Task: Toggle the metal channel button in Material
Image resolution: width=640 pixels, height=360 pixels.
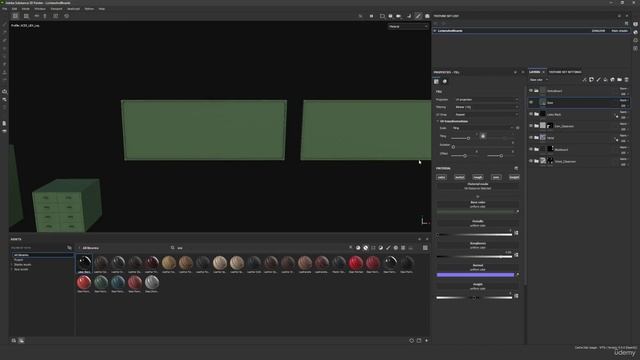Action: [x=460, y=177]
